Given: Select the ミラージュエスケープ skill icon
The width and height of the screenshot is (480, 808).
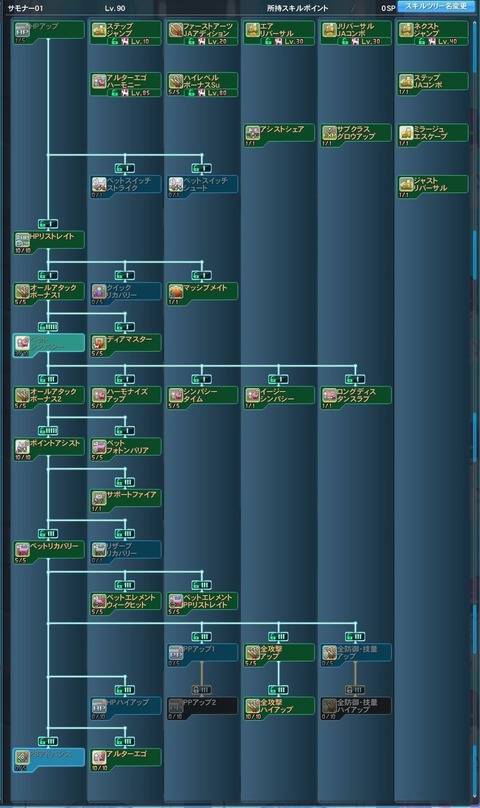Looking at the screenshot, I should (406, 133).
